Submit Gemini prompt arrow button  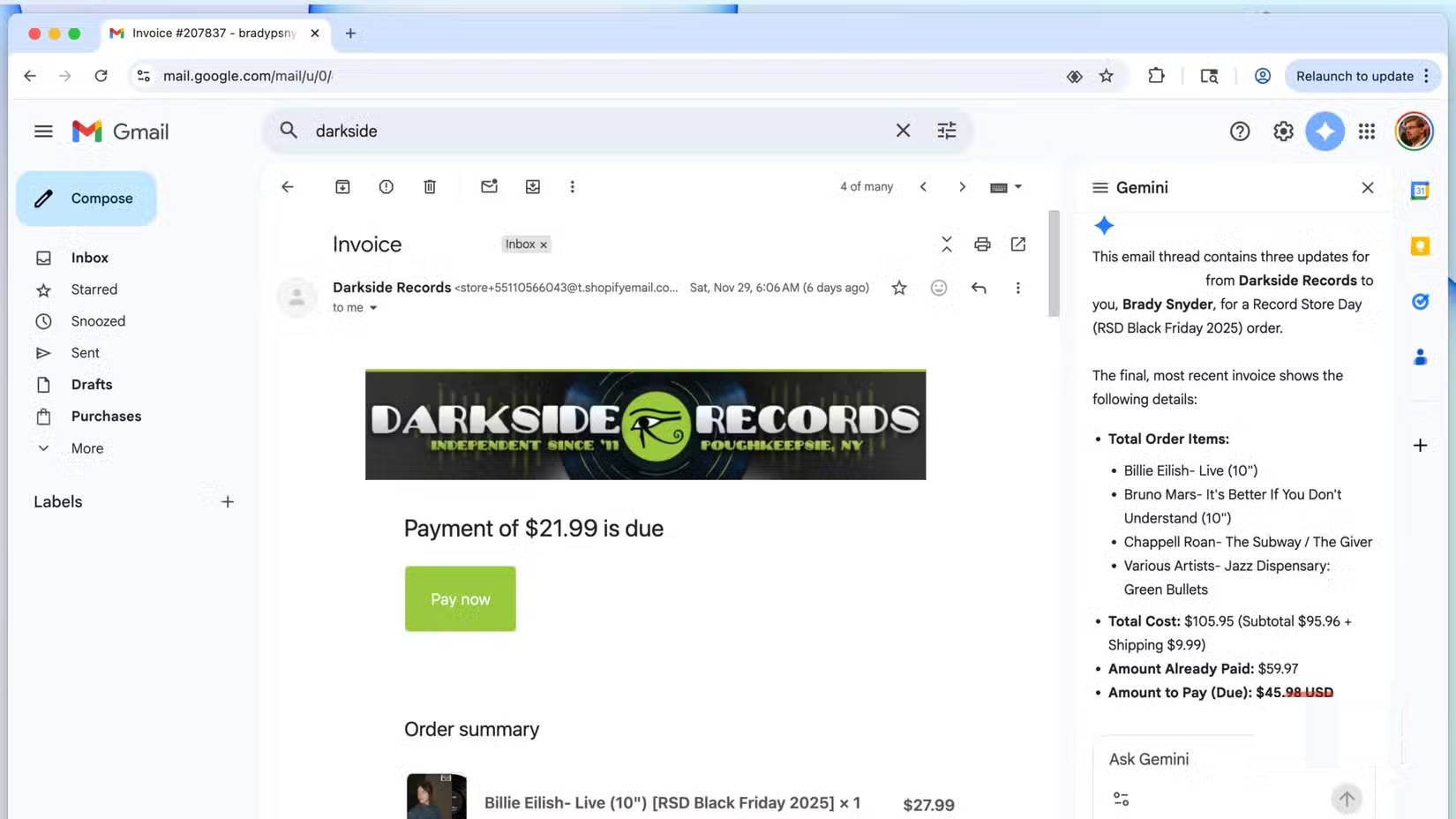coord(1347,800)
